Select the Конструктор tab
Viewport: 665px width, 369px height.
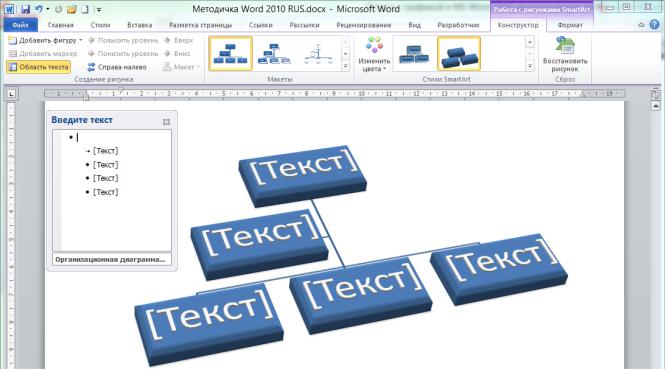click(x=518, y=25)
